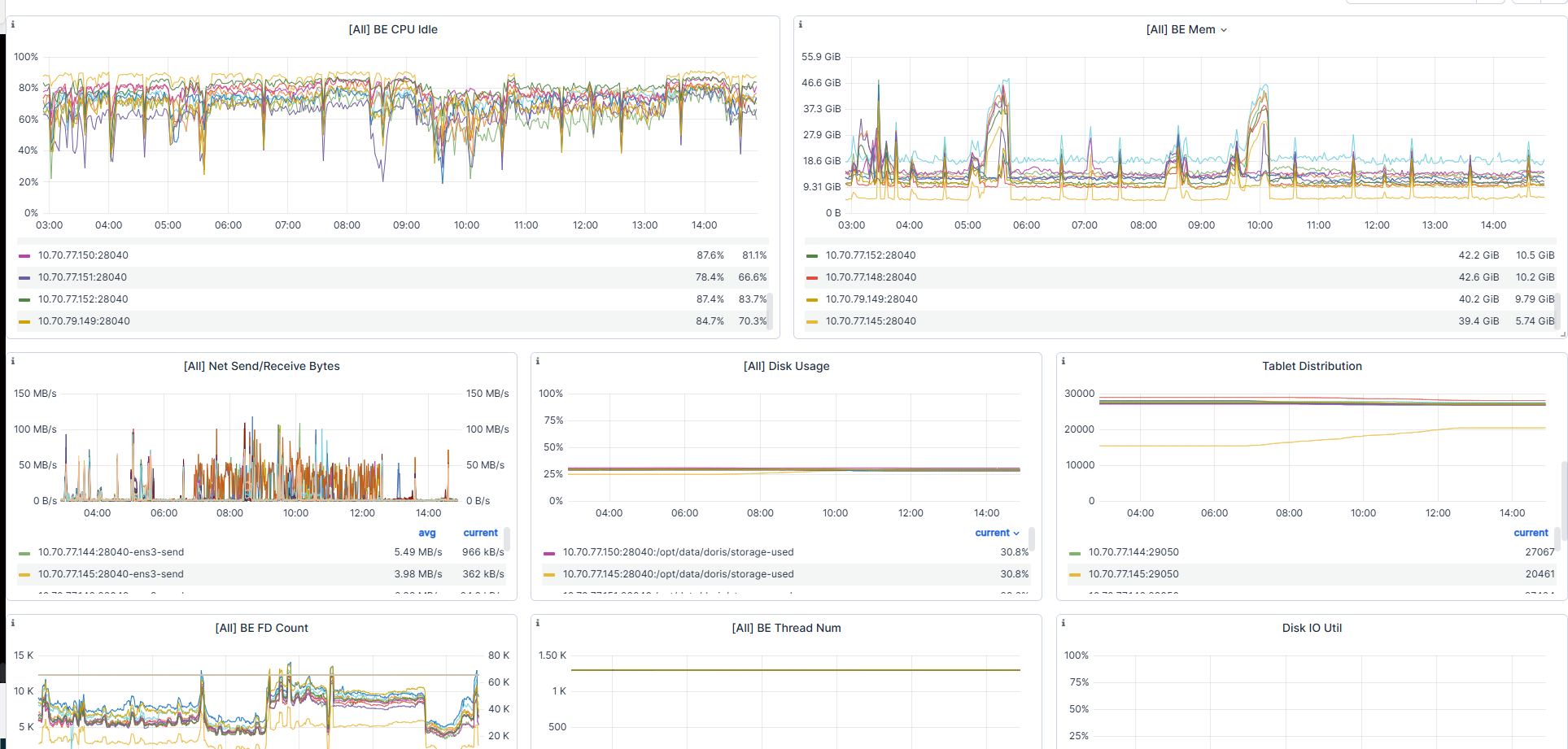Open info icon on Disk Usage panel
Screen dimensions: 1568x749
[x=538, y=361]
